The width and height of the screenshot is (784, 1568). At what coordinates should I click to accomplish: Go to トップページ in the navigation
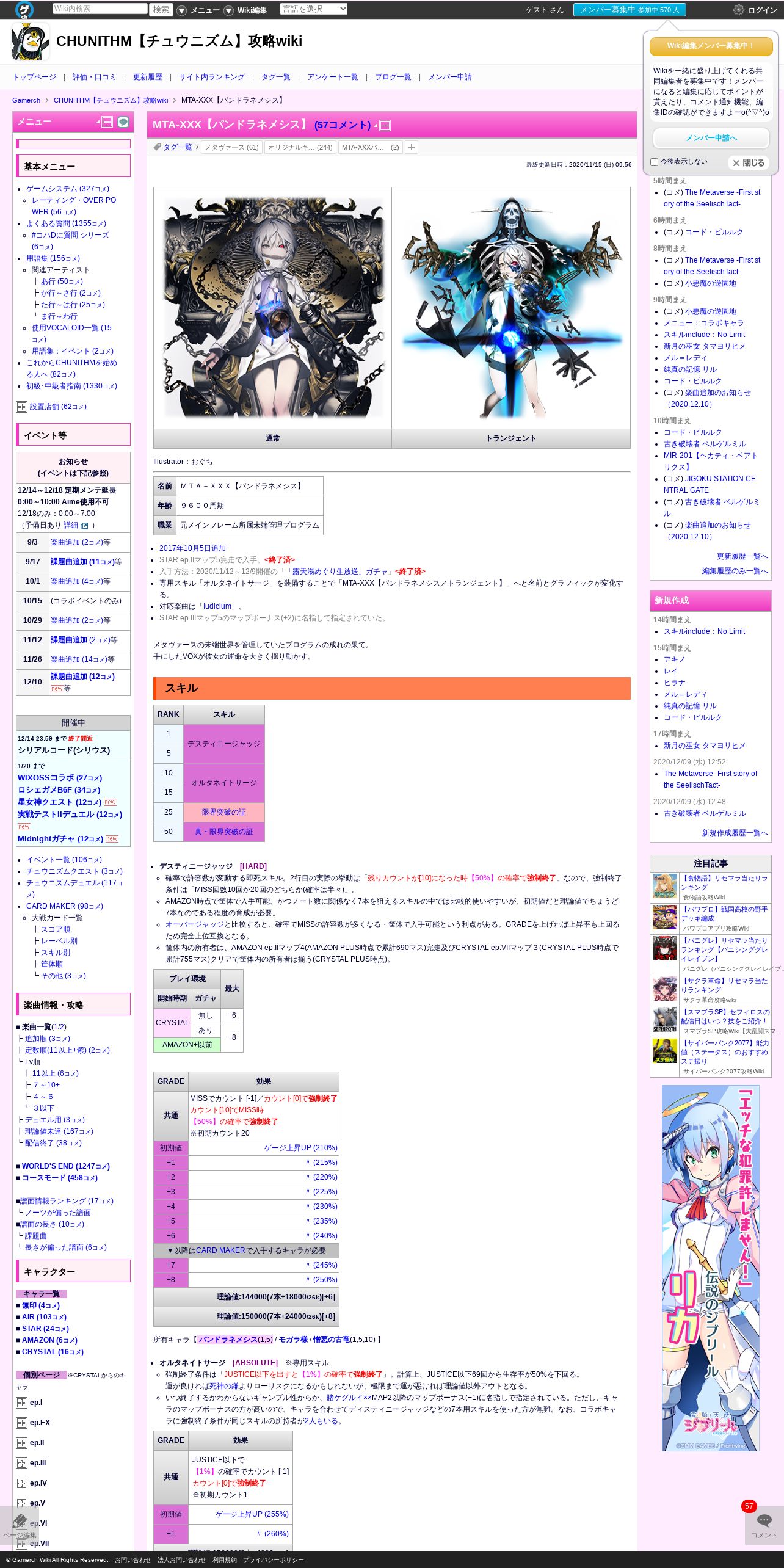tap(34, 77)
